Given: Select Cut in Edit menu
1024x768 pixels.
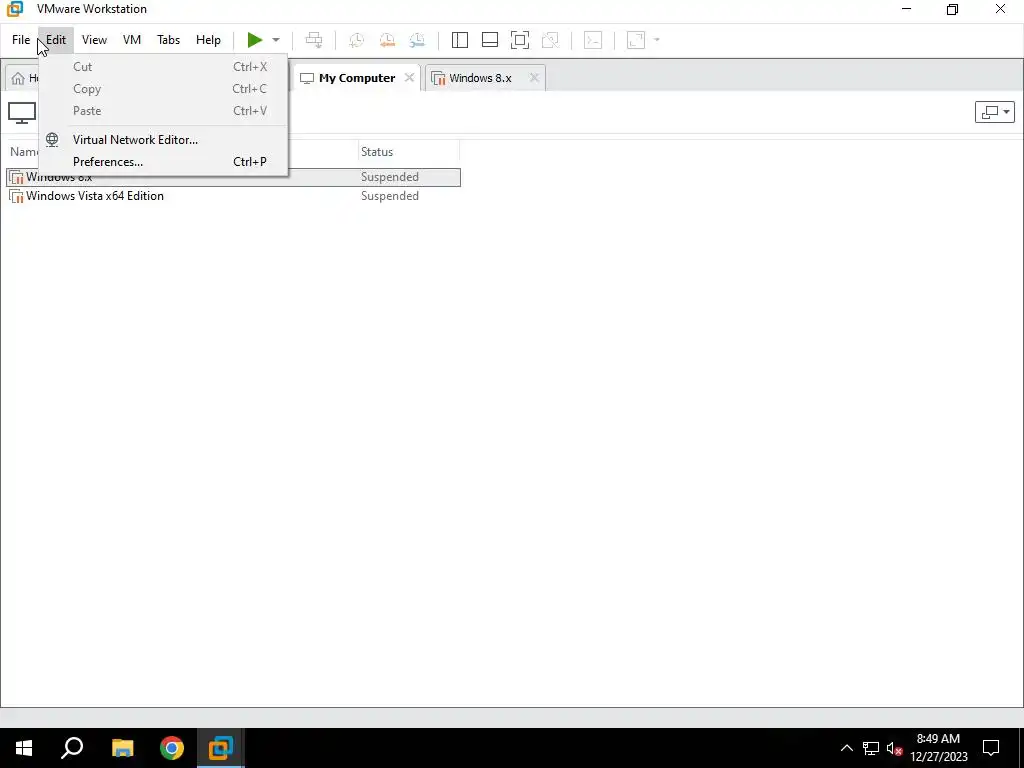Looking at the screenshot, I should (163, 67).
